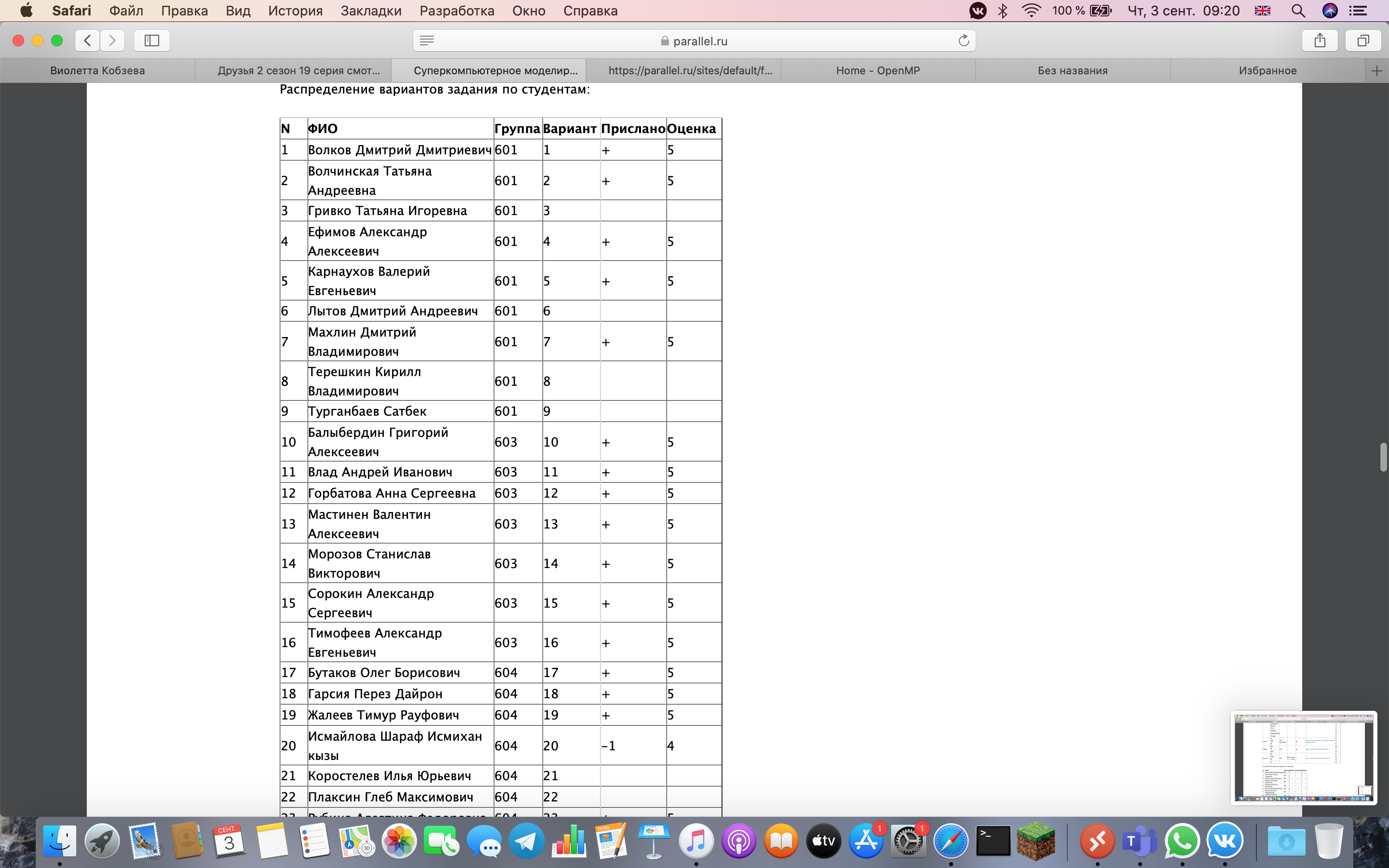Open Wi-Fi status menu

pyautogui.click(x=1032, y=10)
